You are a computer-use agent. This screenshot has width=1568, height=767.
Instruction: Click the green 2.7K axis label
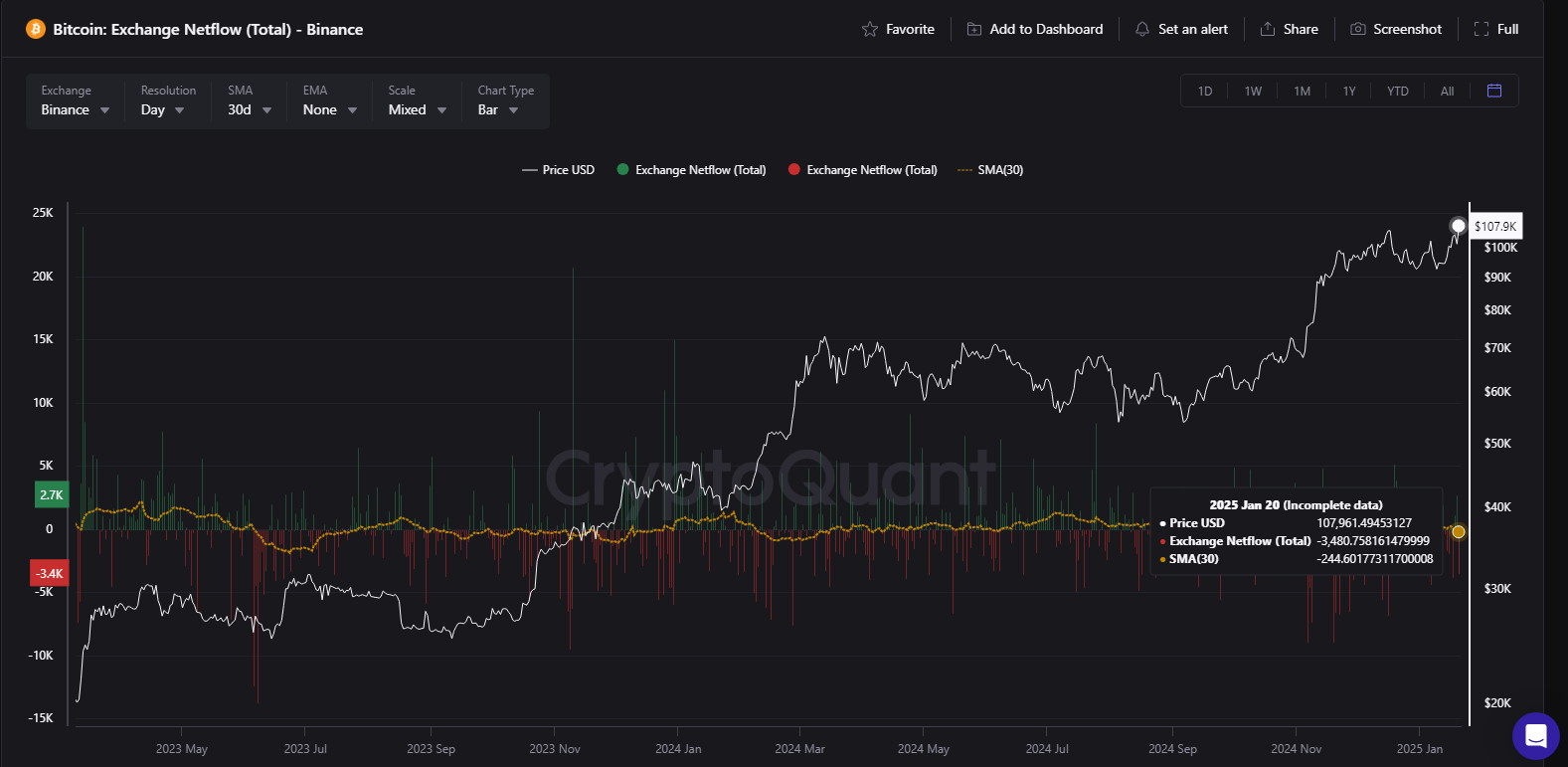coord(51,494)
